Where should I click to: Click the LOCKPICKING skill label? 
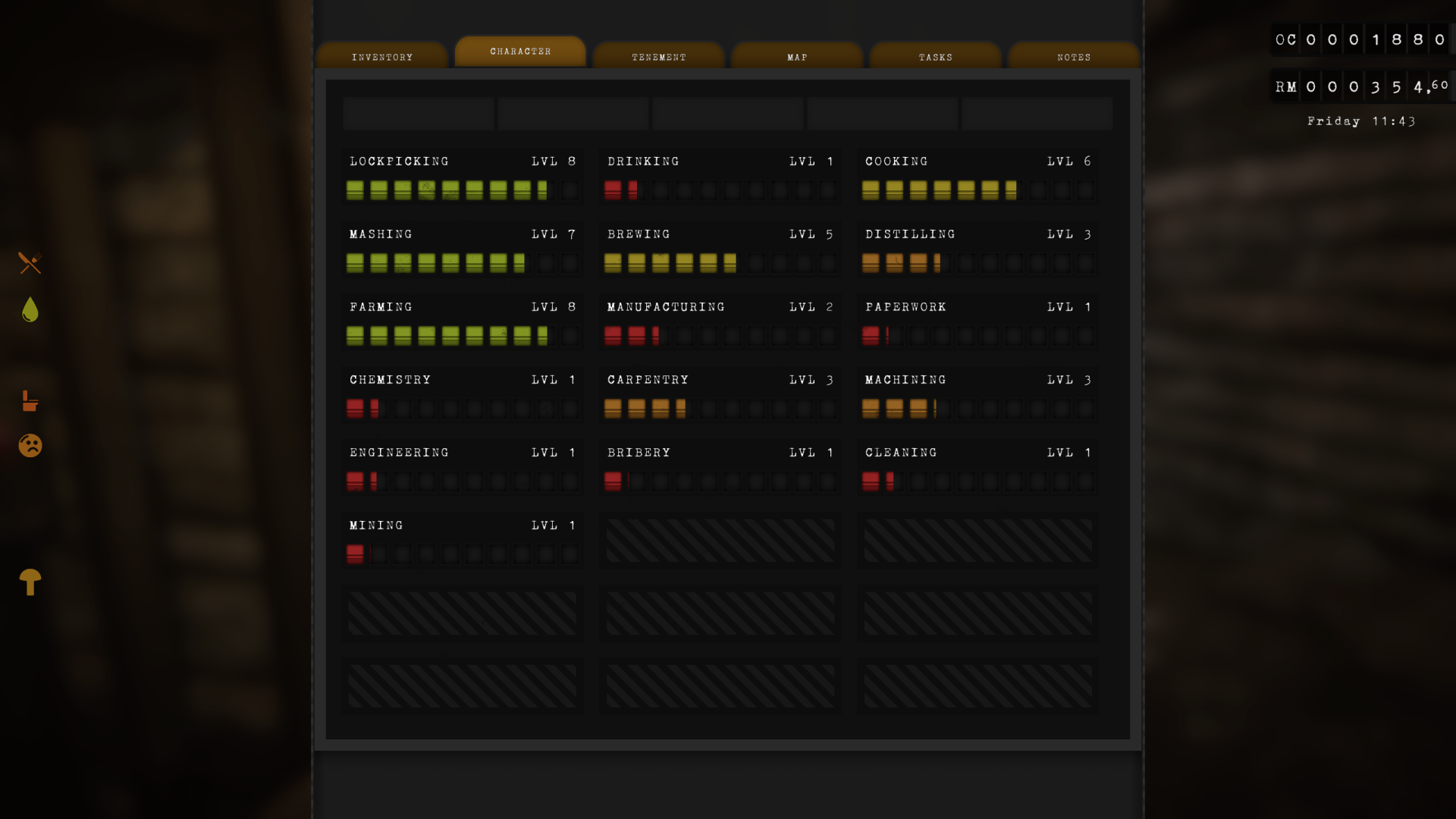click(399, 161)
